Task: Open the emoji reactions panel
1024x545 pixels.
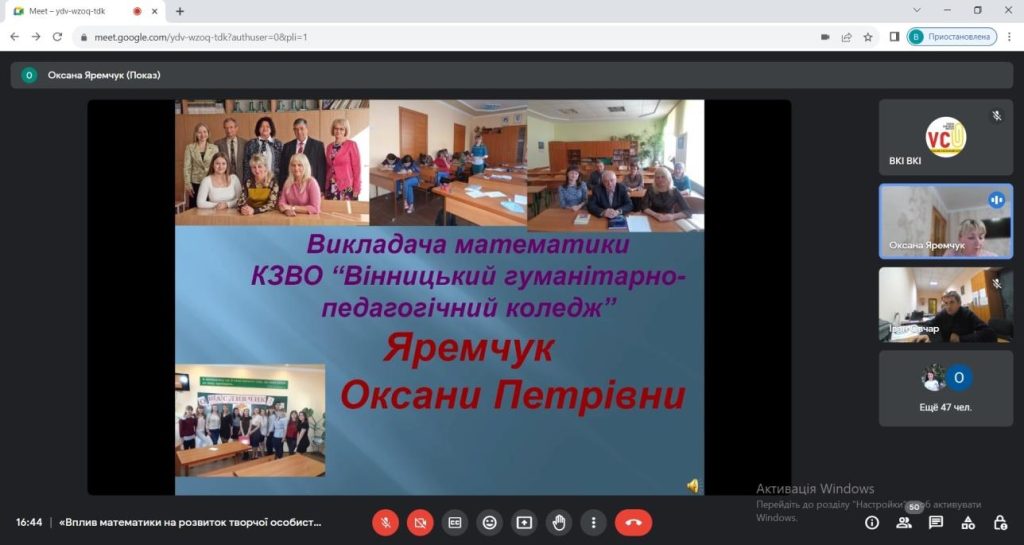Action: [489, 522]
